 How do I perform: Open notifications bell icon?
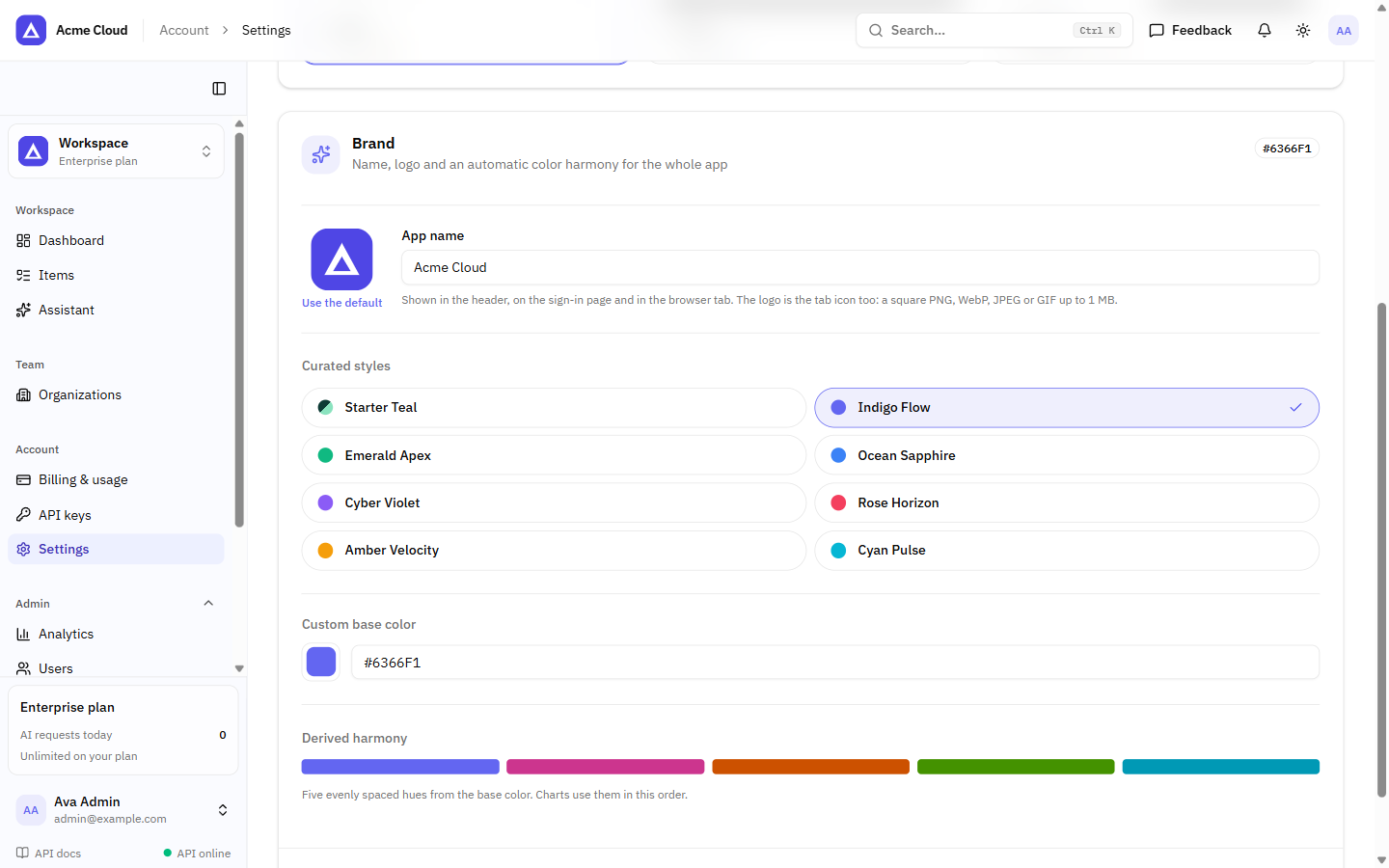point(1265,30)
